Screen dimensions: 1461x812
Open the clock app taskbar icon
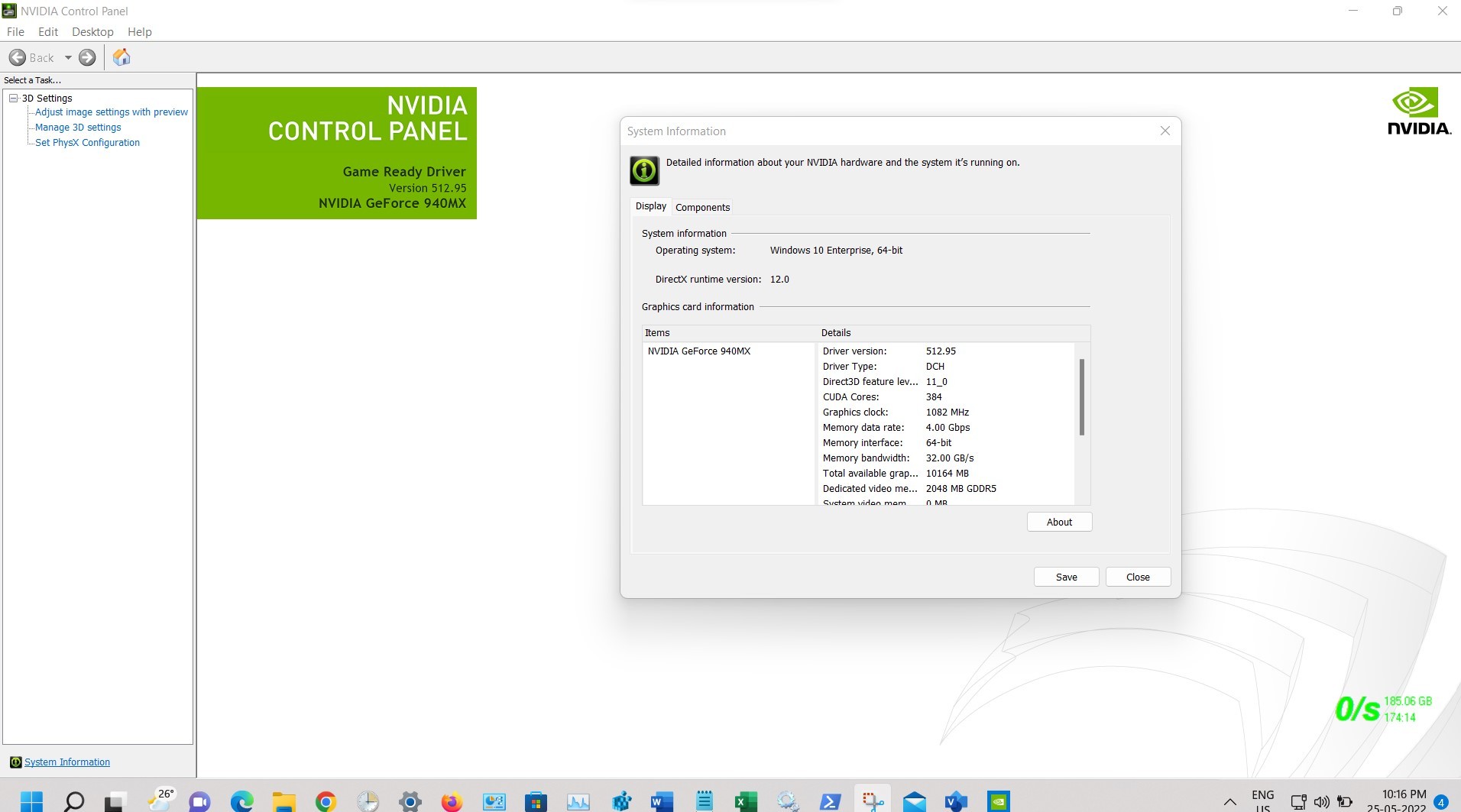tap(368, 801)
